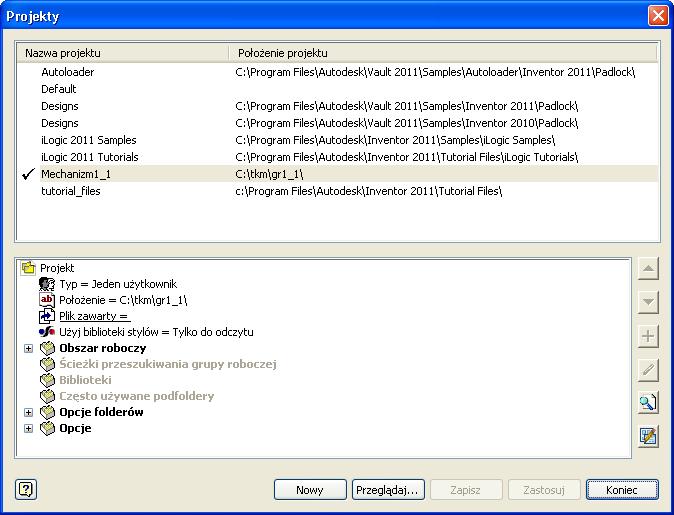The height and width of the screenshot is (515, 674).
Task: Select 'Użyj biblioteki stylów' entry
Action: coord(156,332)
